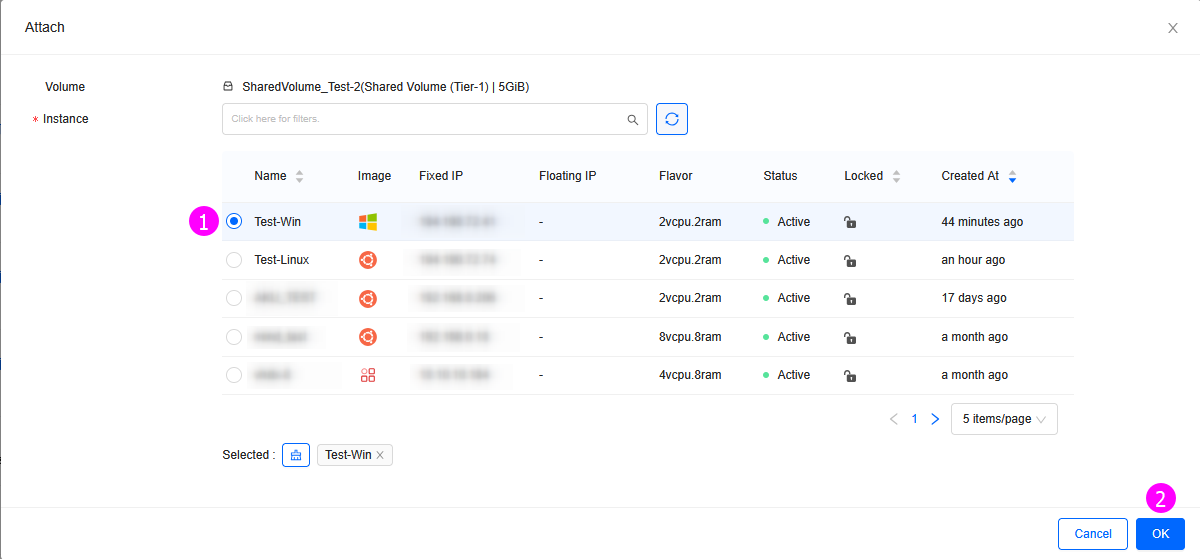
Task: Click the Ubuntu image icon for Test-Linux
Action: click(x=368, y=260)
